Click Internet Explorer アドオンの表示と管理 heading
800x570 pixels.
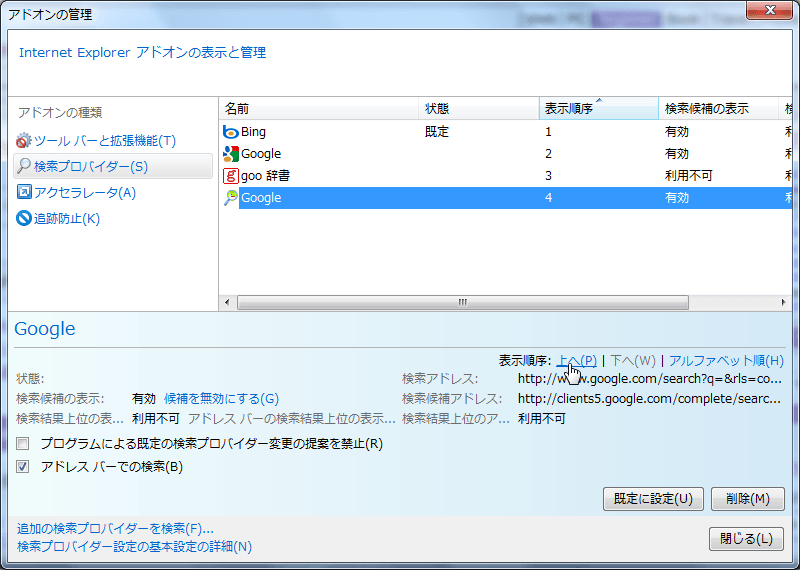[x=142, y=53]
